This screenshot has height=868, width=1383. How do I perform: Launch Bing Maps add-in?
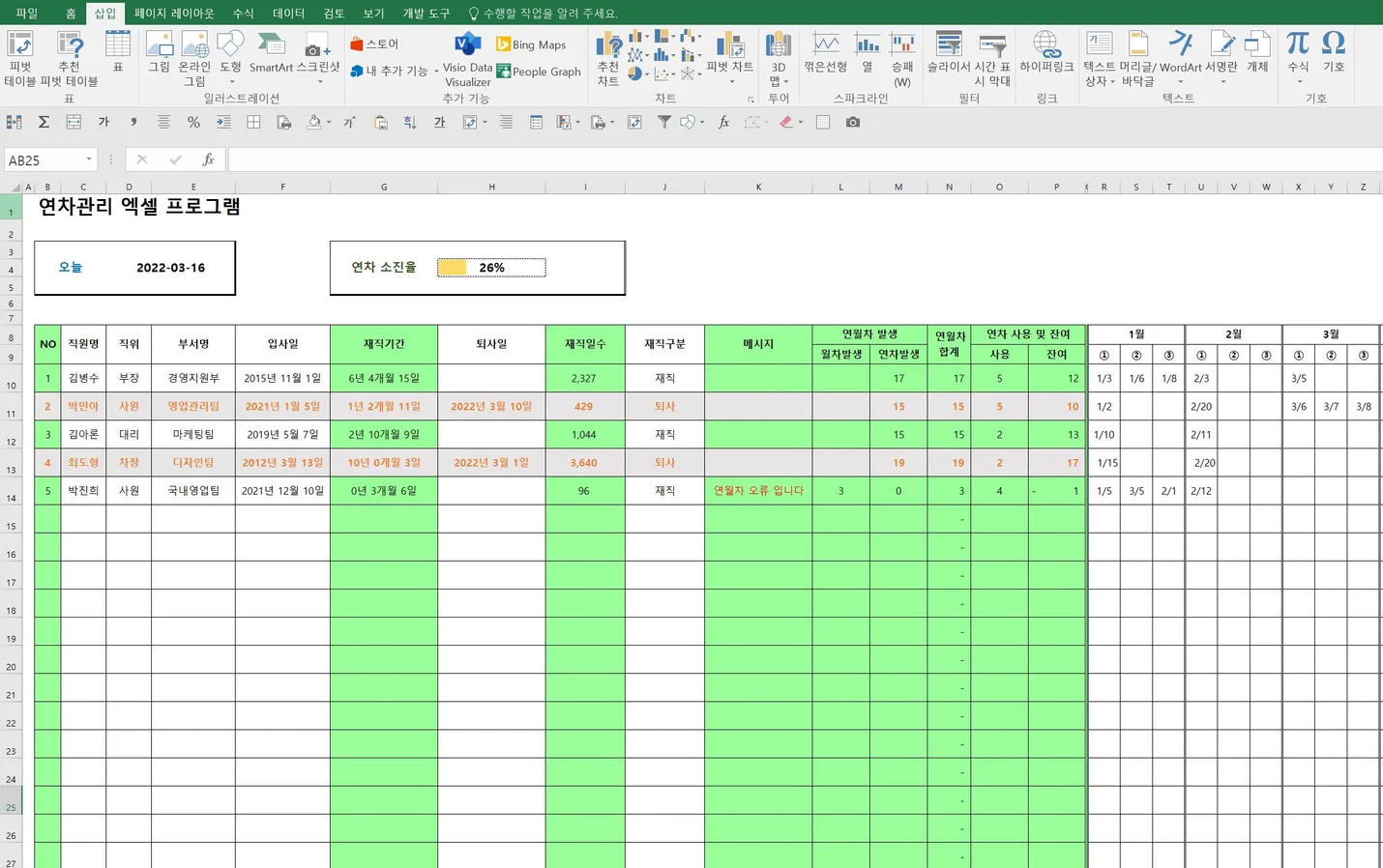pyautogui.click(x=531, y=44)
